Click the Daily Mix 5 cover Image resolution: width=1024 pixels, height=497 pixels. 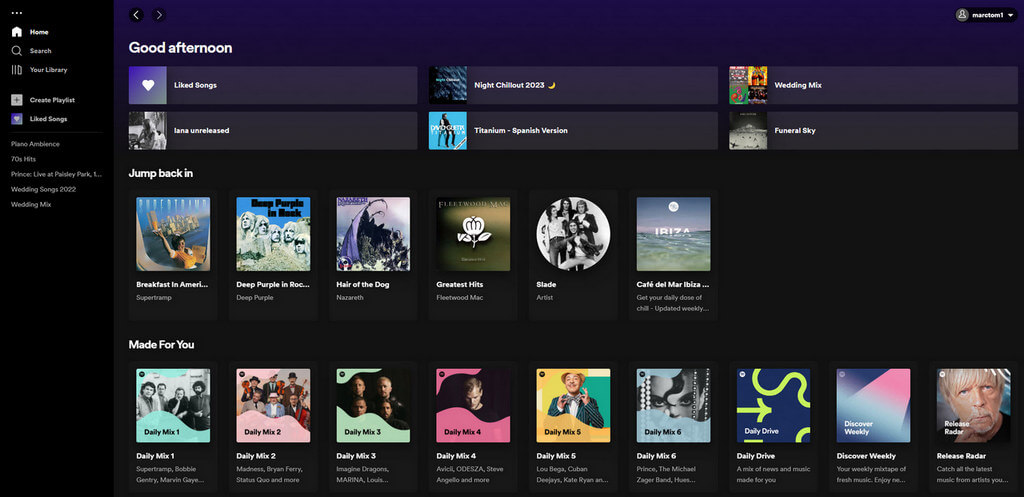(573, 406)
